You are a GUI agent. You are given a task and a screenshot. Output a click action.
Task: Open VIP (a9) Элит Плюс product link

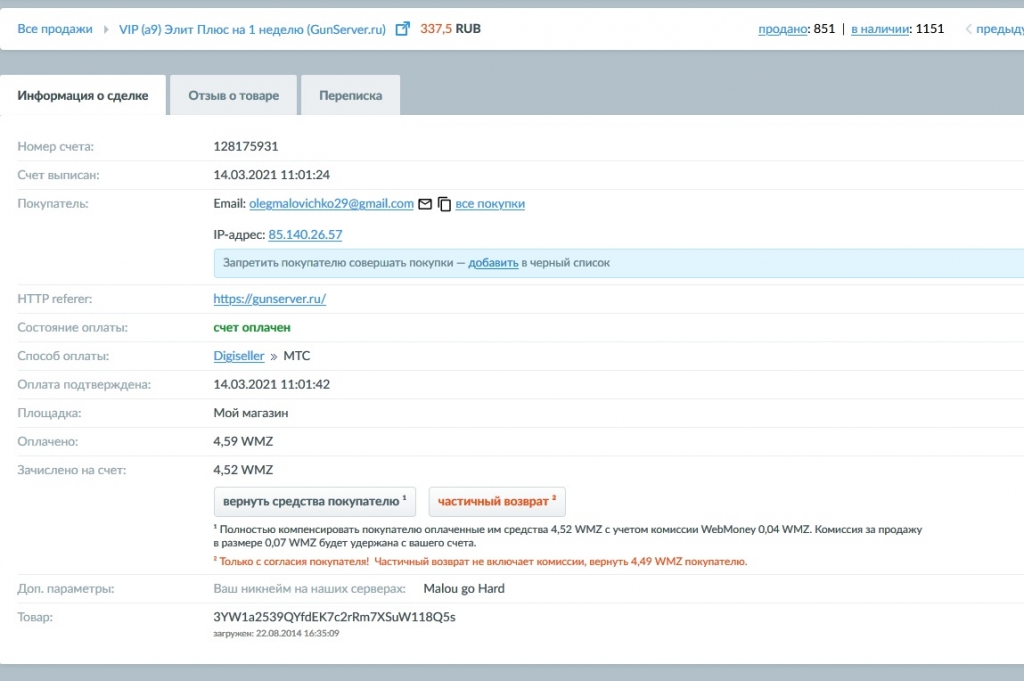pyautogui.click(x=251, y=29)
